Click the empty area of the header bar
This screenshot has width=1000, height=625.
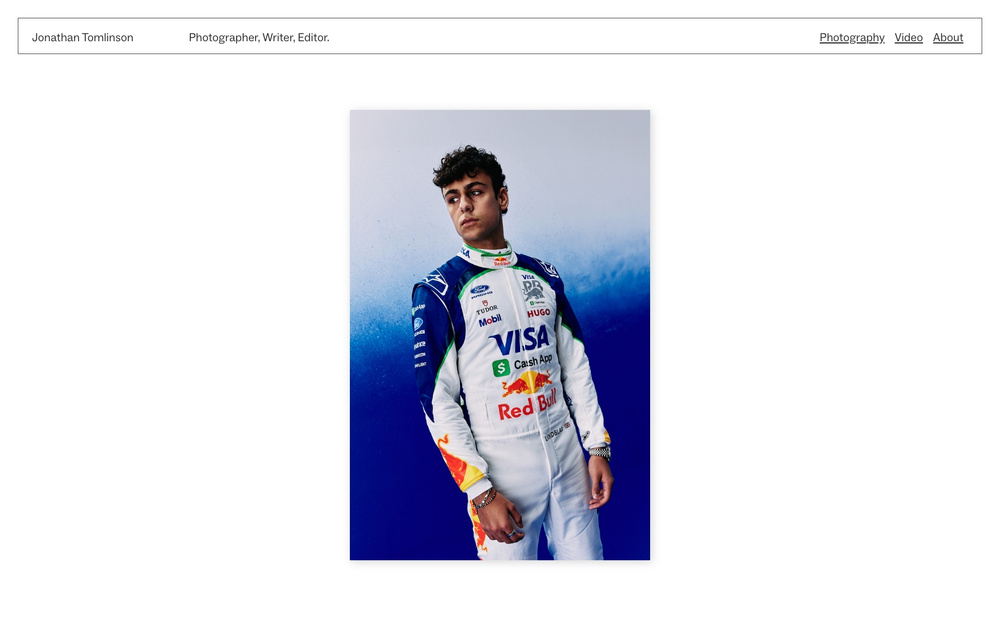[574, 36]
